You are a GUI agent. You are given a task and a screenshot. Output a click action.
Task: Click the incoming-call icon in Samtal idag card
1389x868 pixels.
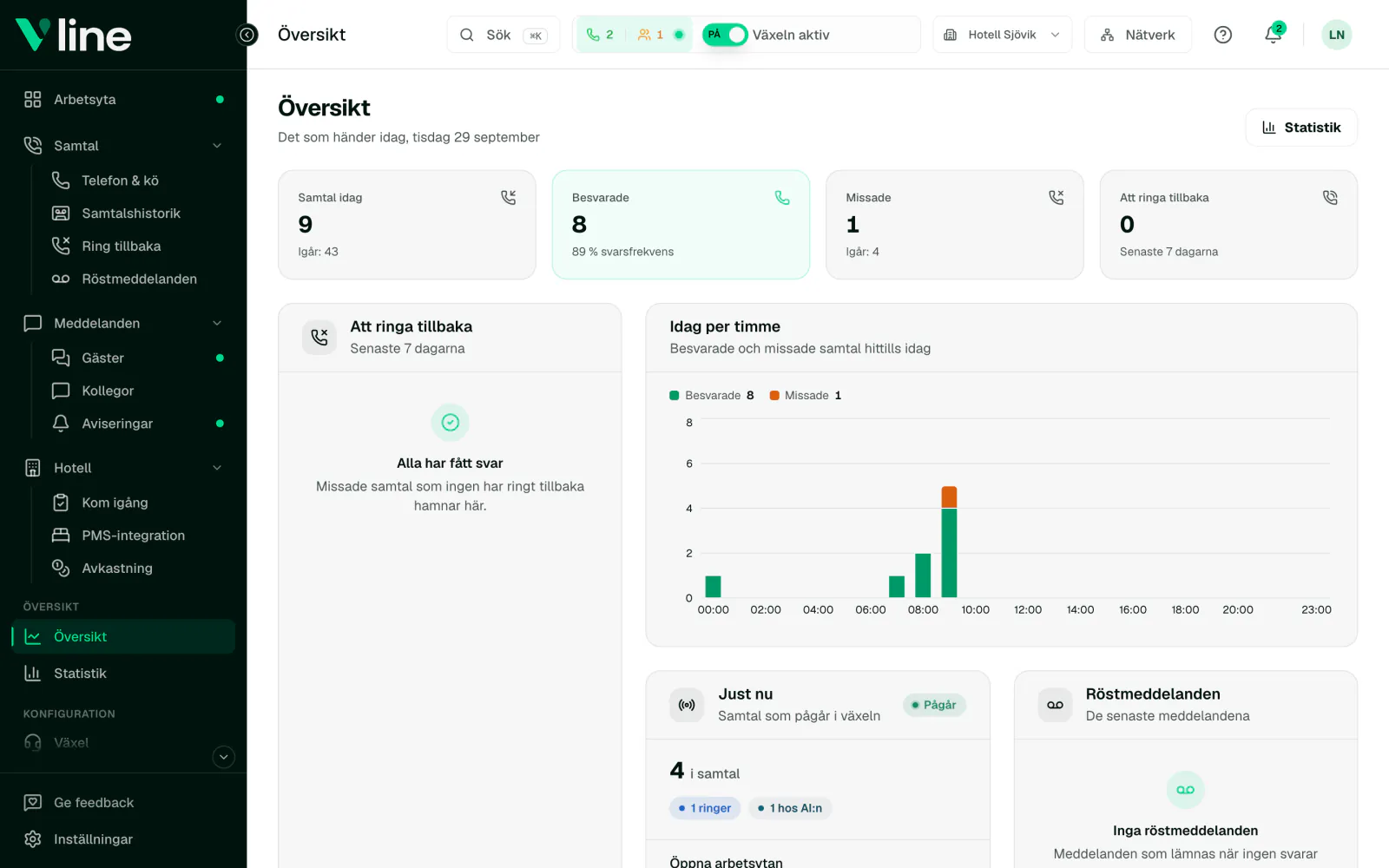coord(509,198)
